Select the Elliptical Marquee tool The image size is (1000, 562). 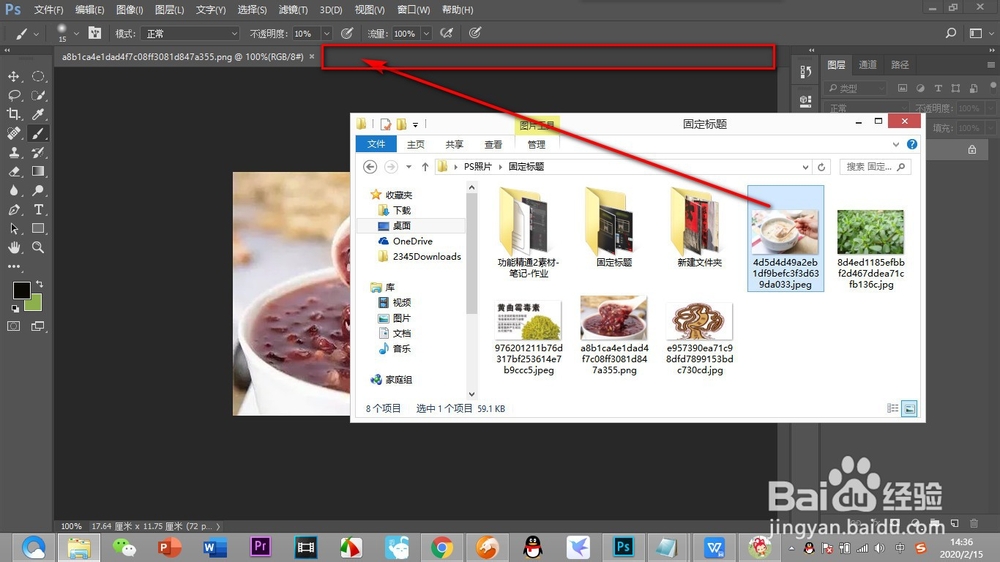38,77
